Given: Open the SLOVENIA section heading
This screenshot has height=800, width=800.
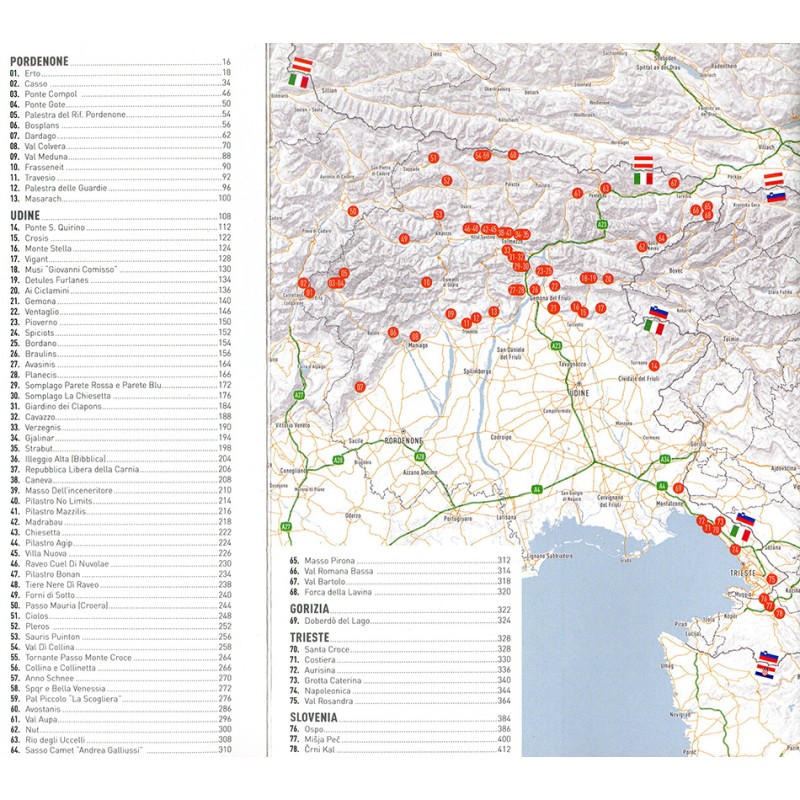Looking at the screenshot, I should tap(317, 718).
